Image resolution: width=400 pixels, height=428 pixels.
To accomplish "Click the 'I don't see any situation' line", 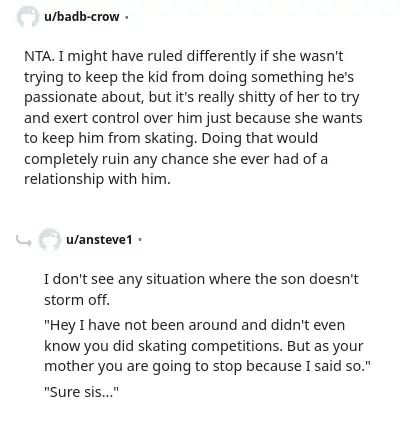I will click(201, 279).
